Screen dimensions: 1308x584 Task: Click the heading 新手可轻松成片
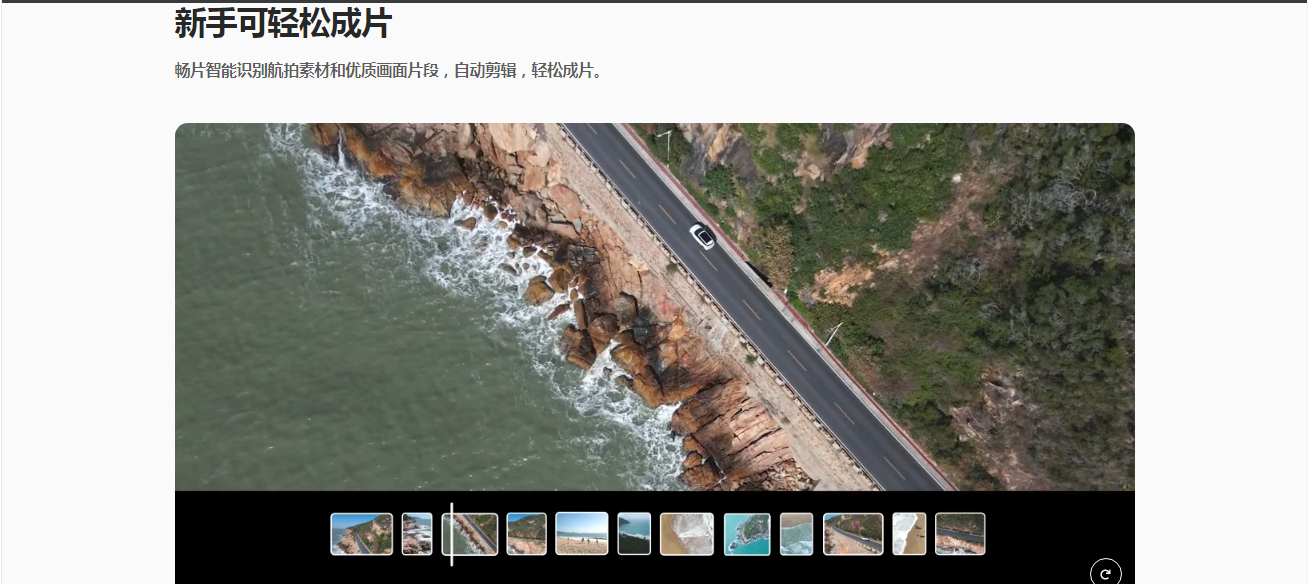[283, 23]
